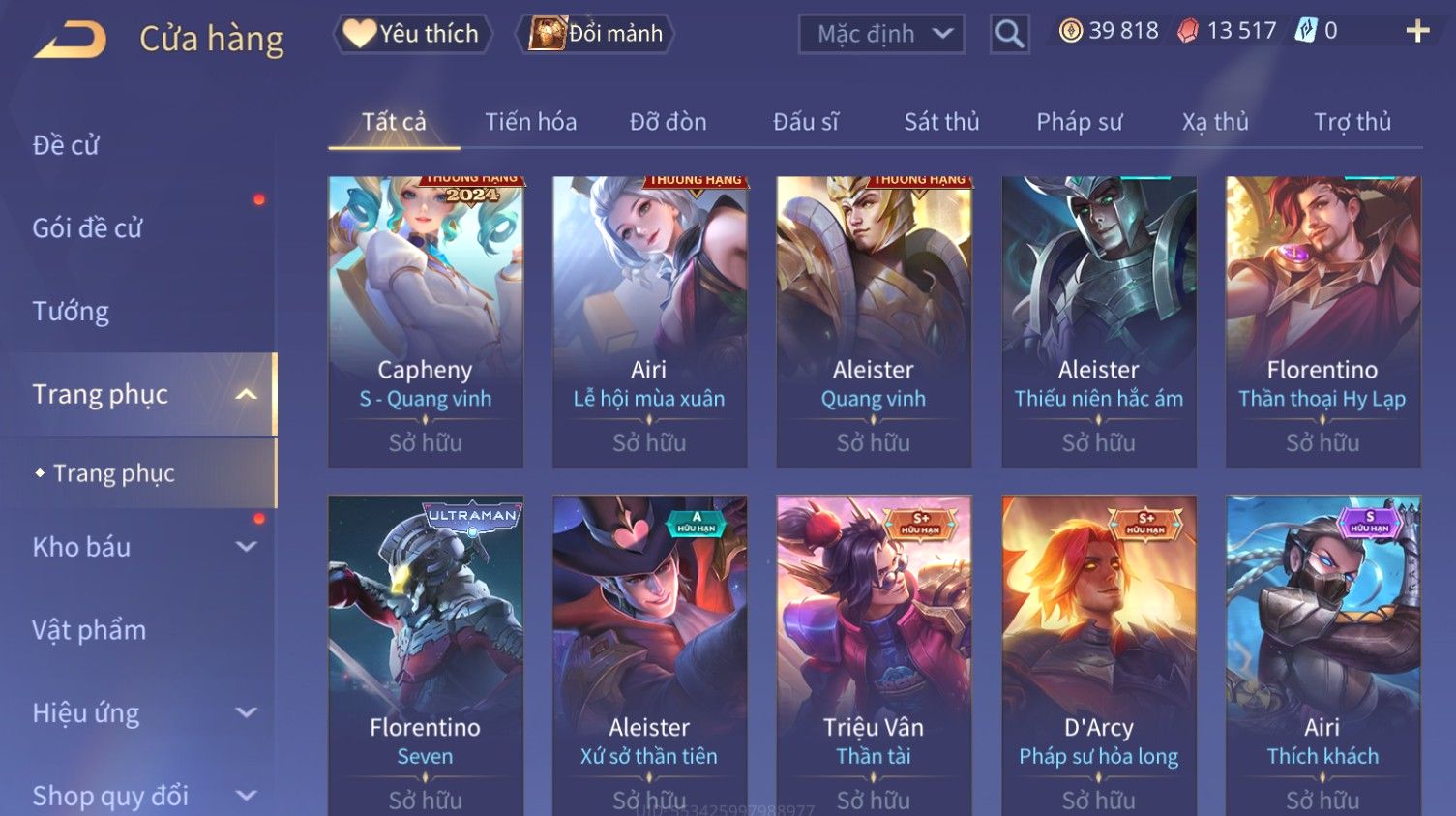This screenshot has width=1456, height=816.
Task: Open the D'Arcy Pháp sư hỏa long skin
Action: tap(1099, 655)
